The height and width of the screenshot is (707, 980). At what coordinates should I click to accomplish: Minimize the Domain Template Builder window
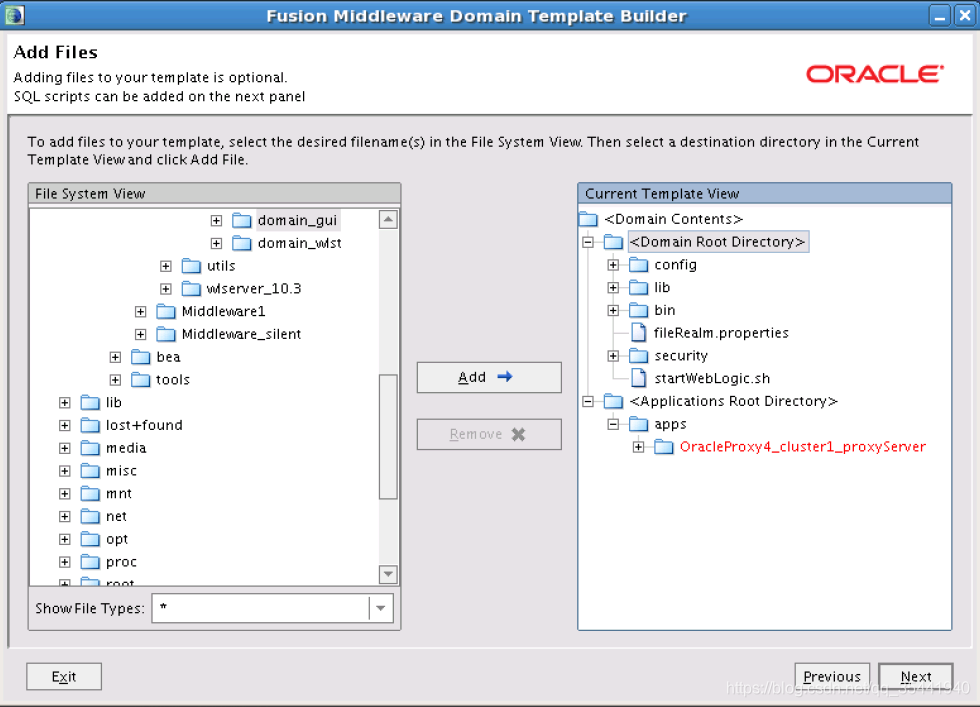pyautogui.click(x=939, y=16)
